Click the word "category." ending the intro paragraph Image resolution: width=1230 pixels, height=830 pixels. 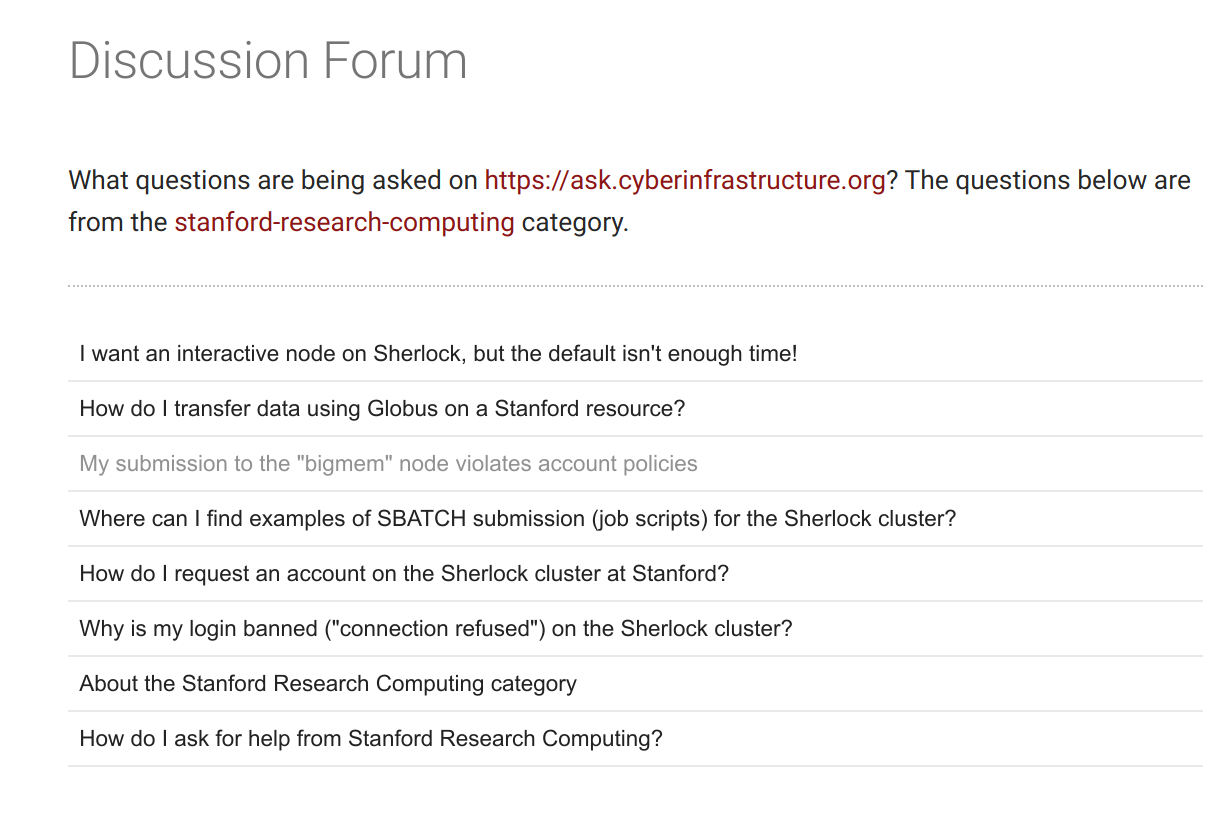575,222
